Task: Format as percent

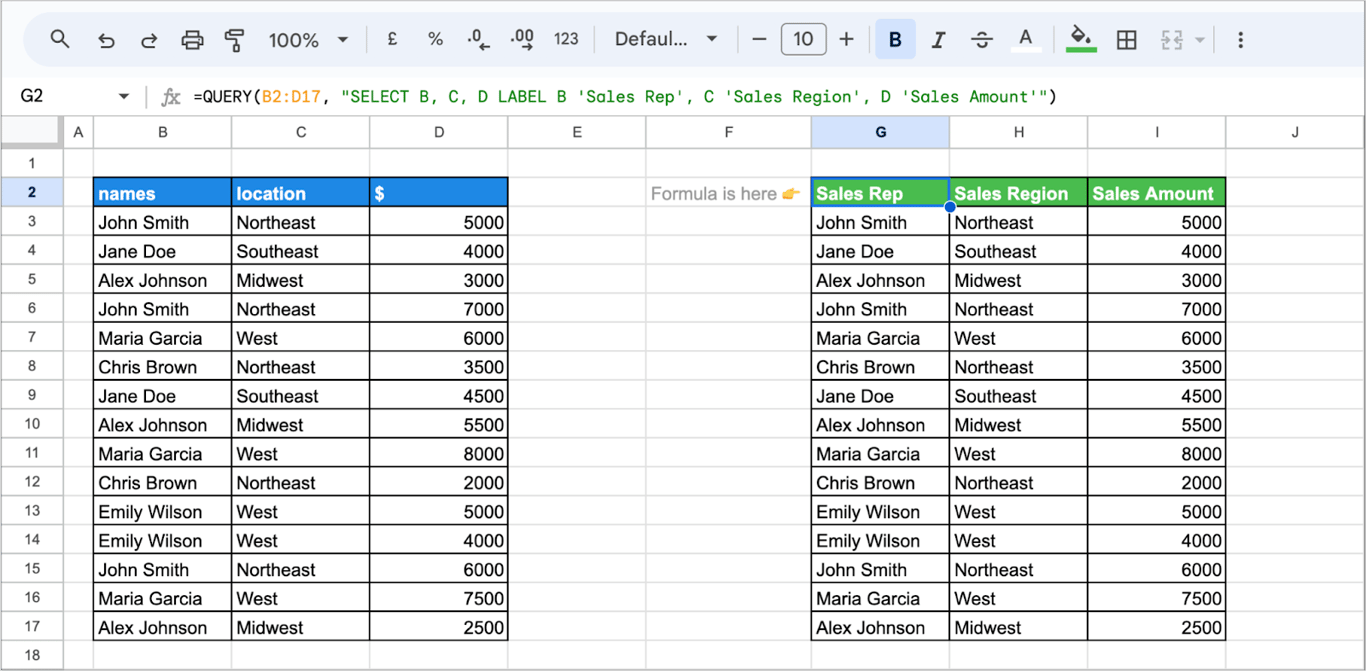Action: 435,39
